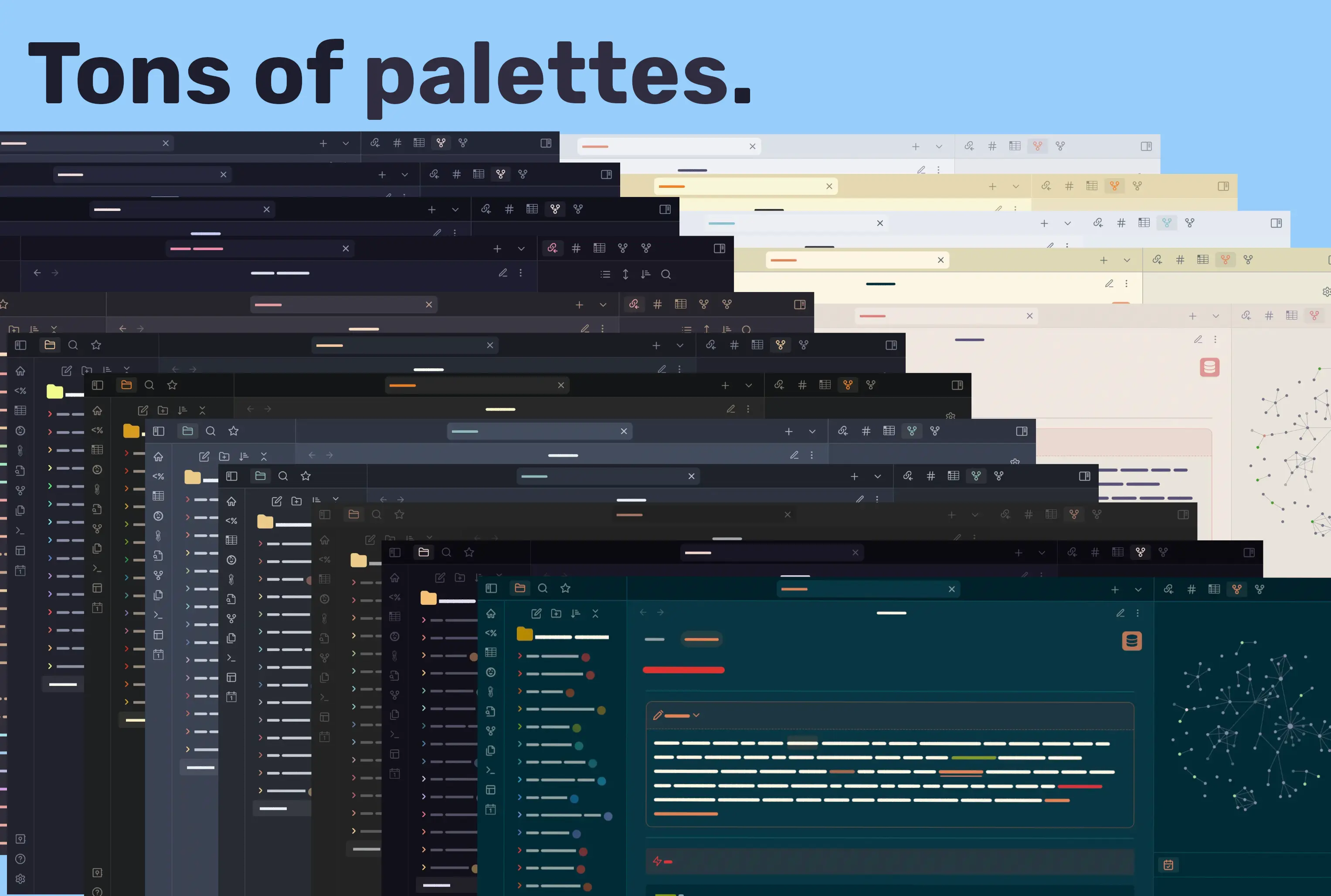
Task: Toggle left sidebar in the teal window
Action: 491,588
